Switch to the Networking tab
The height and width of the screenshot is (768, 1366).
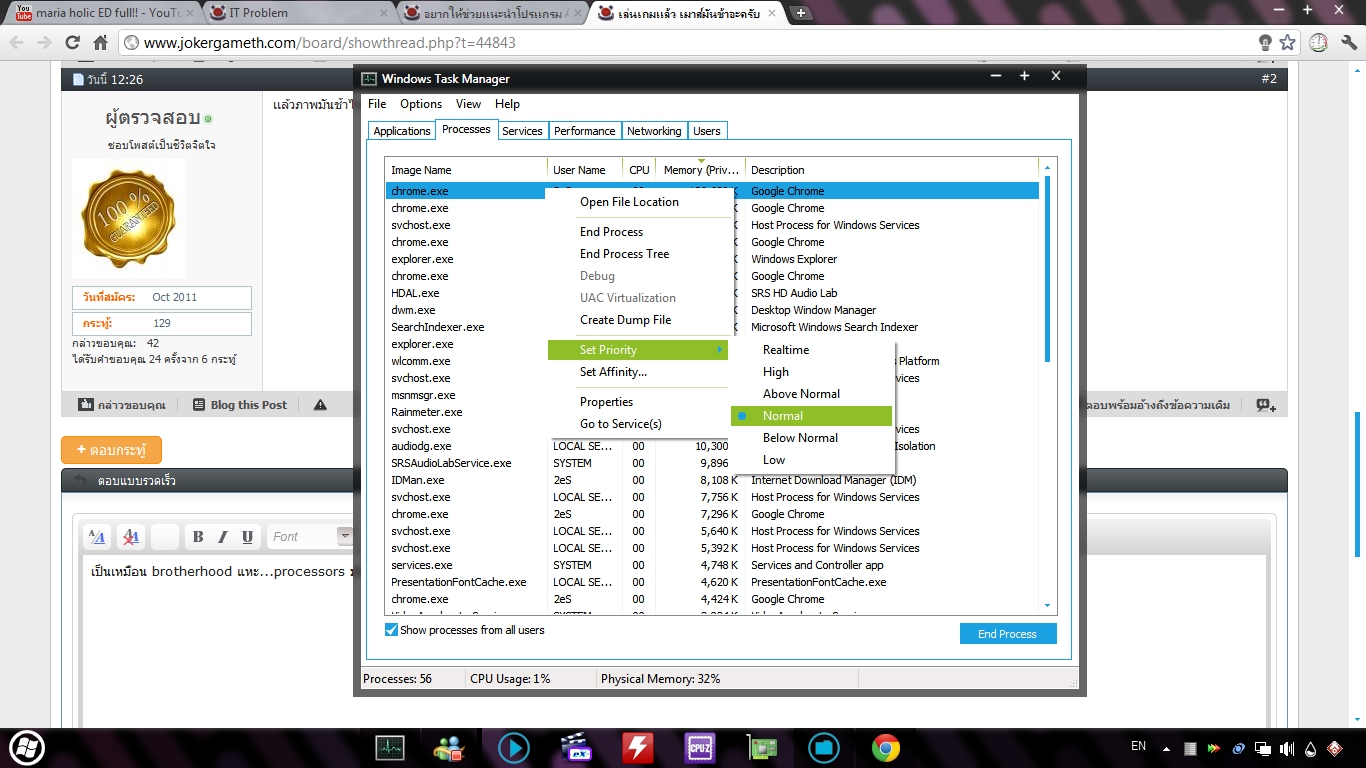click(654, 131)
